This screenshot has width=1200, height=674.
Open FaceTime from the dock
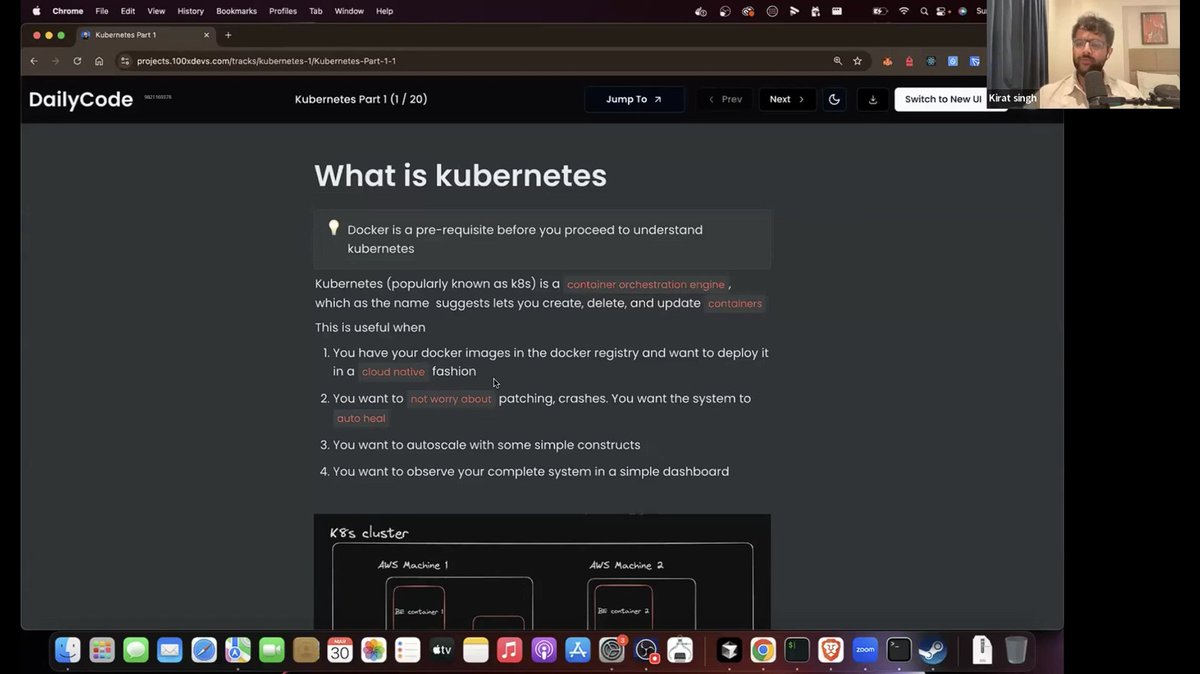pos(272,650)
